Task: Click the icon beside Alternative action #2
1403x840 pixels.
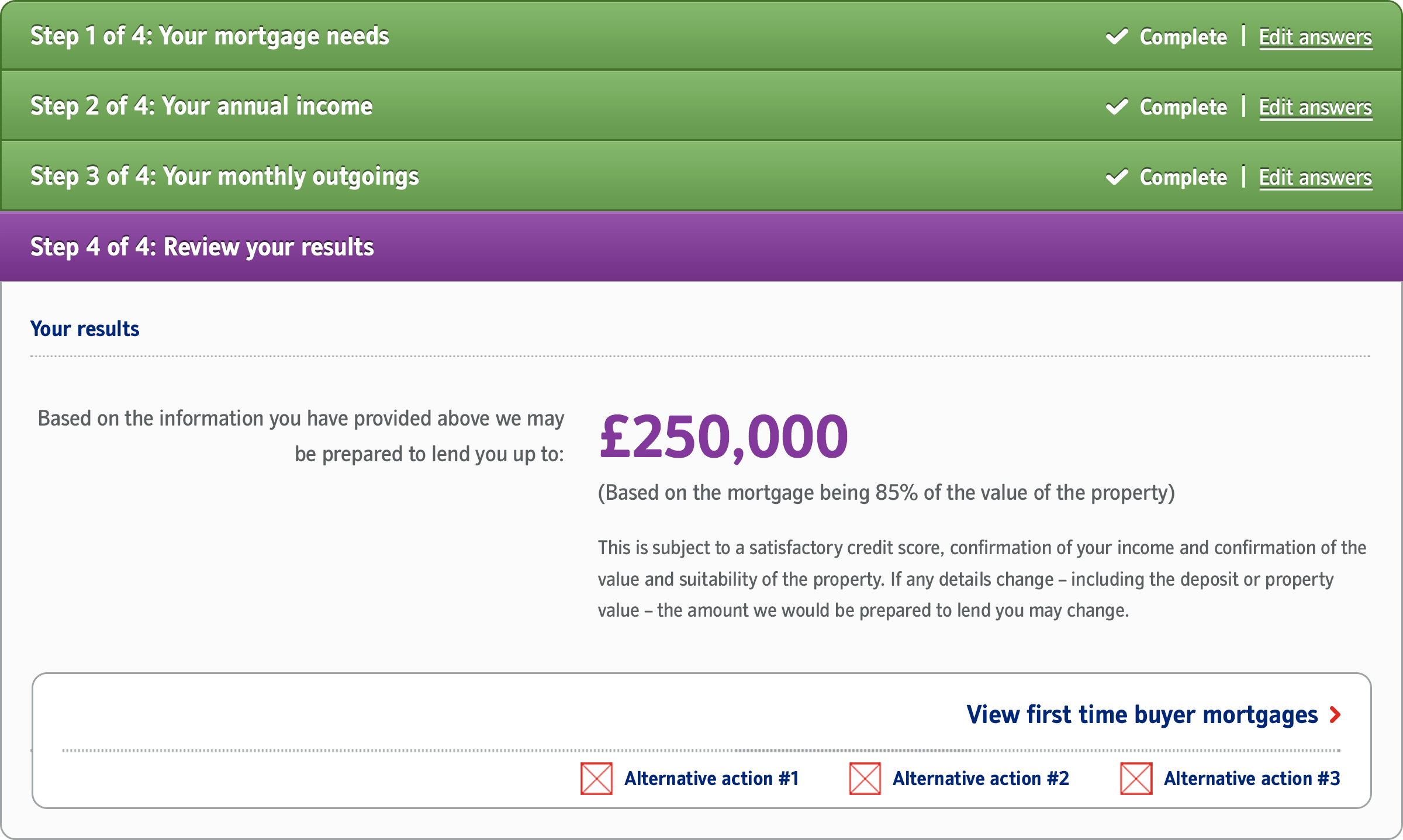Action: 865,779
